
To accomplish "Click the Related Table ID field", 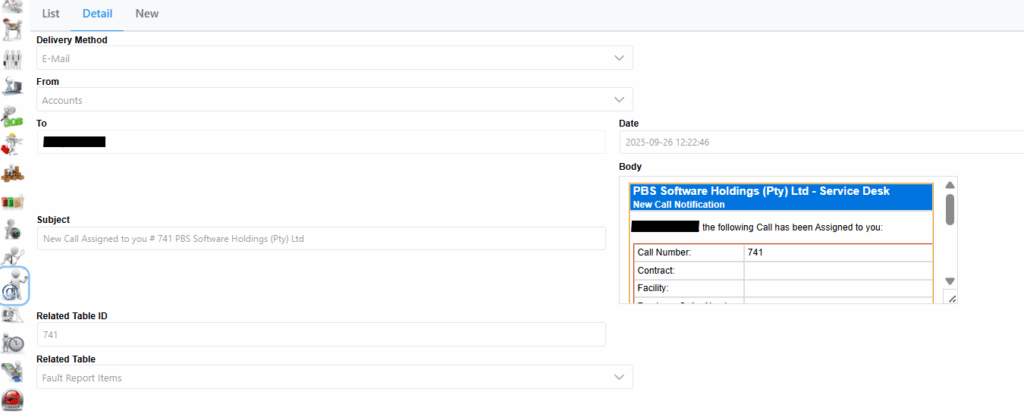I will click(321, 335).
